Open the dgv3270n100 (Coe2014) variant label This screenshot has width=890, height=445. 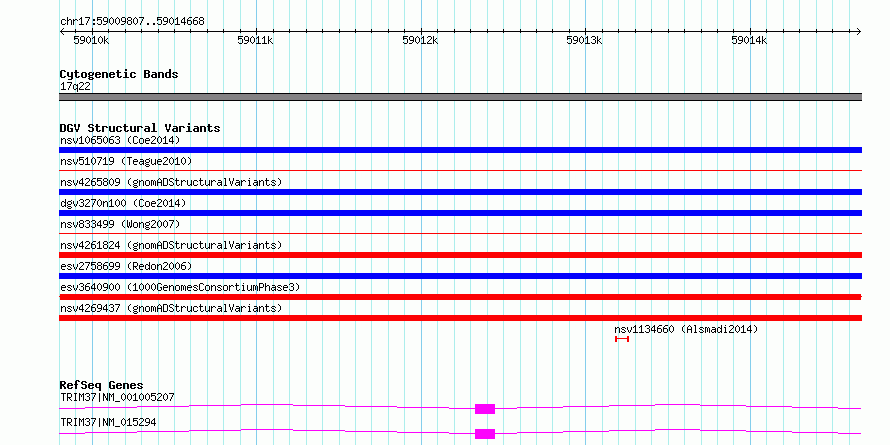click(x=123, y=203)
